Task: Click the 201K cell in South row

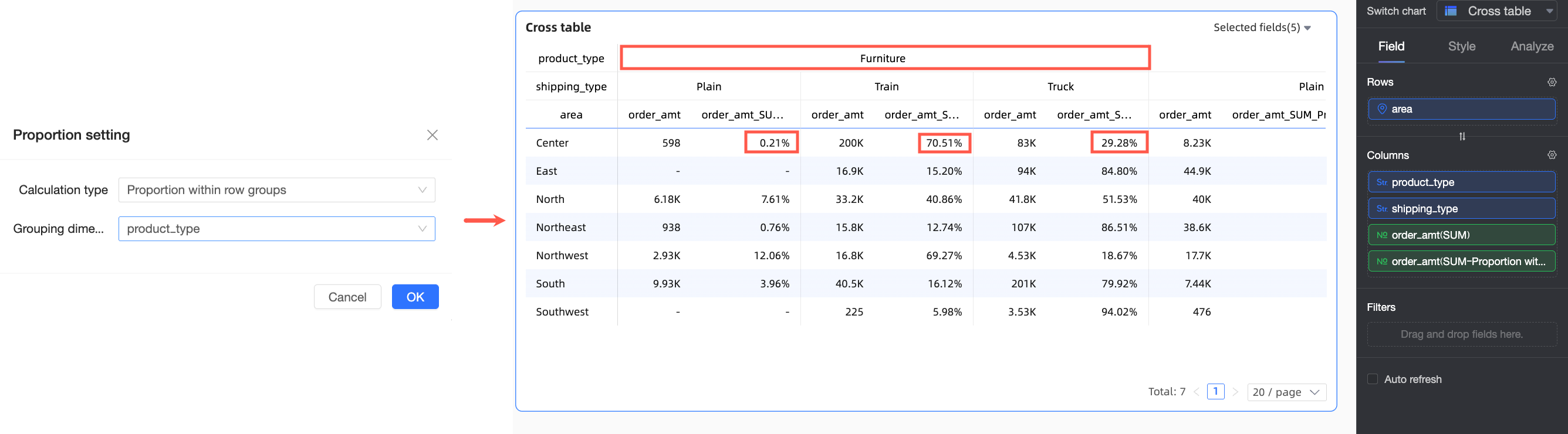Action: [1023, 284]
